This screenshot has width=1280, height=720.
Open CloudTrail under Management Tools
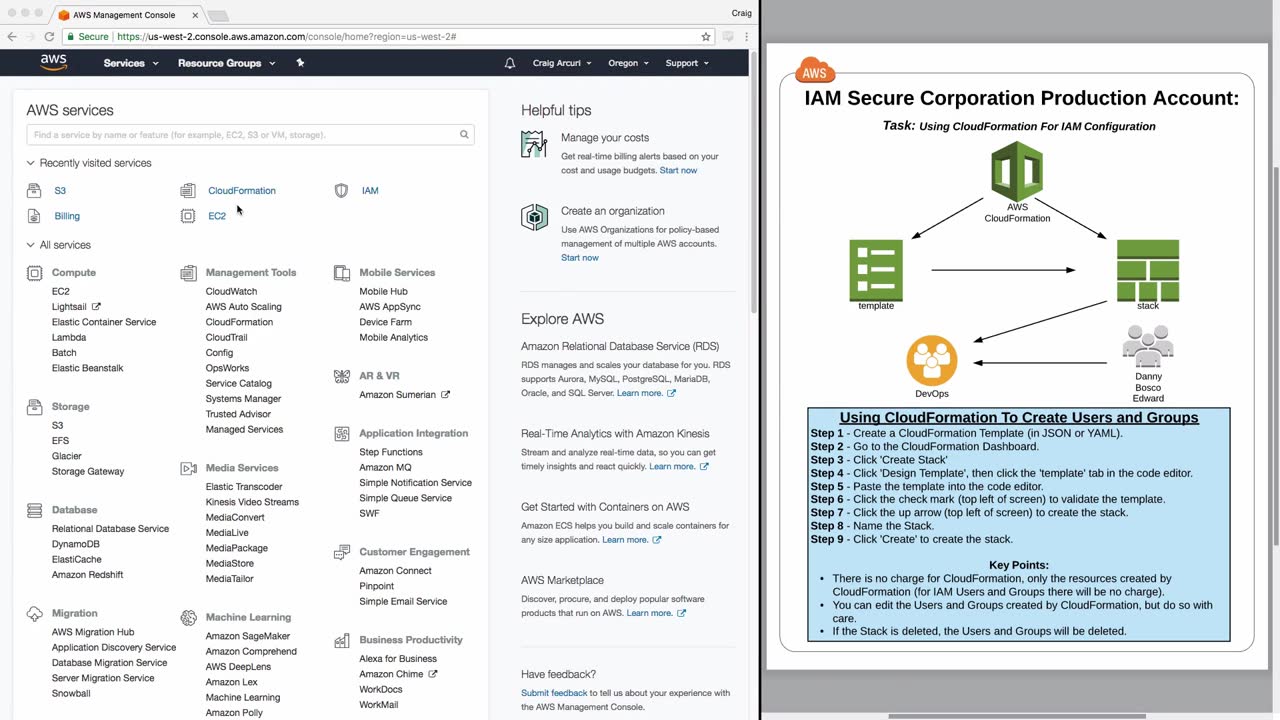(x=227, y=338)
